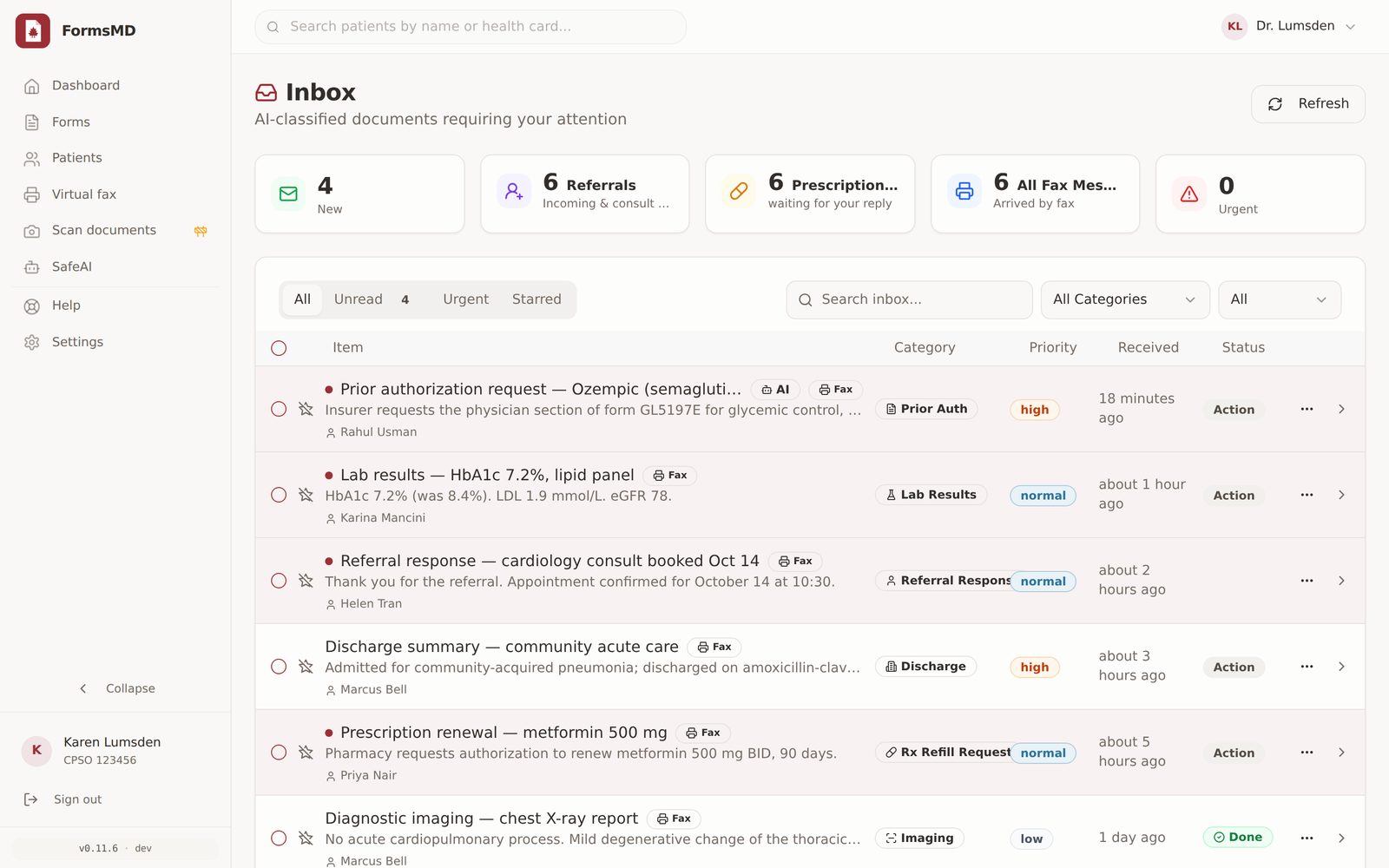1389x868 pixels.
Task: Select the Lab results row checkbox
Action: [279, 495]
